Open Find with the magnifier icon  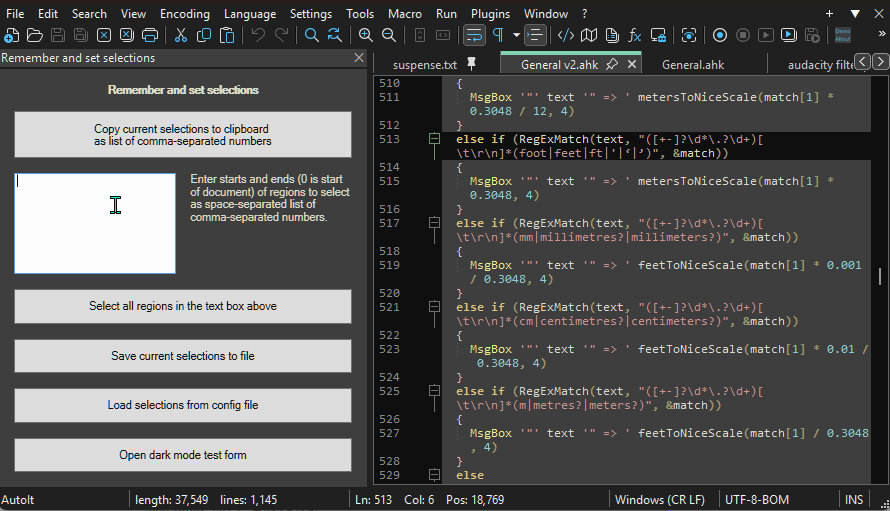[x=312, y=35]
